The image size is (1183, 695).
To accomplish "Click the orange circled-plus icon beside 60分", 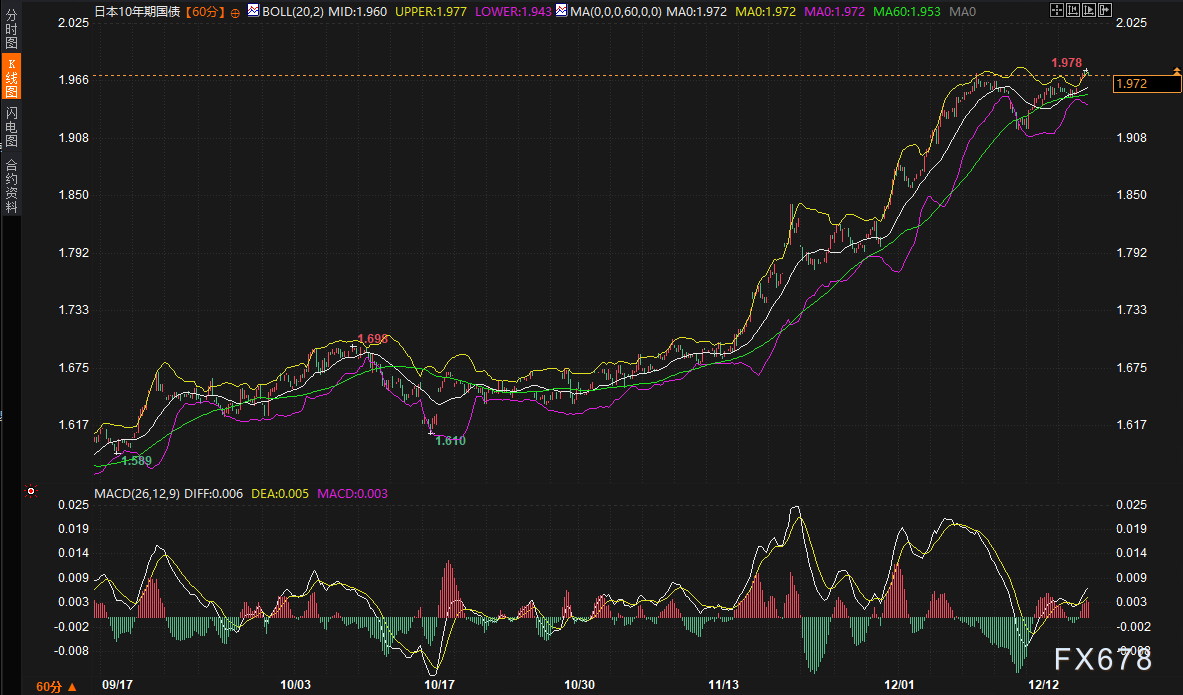I will click(235, 12).
